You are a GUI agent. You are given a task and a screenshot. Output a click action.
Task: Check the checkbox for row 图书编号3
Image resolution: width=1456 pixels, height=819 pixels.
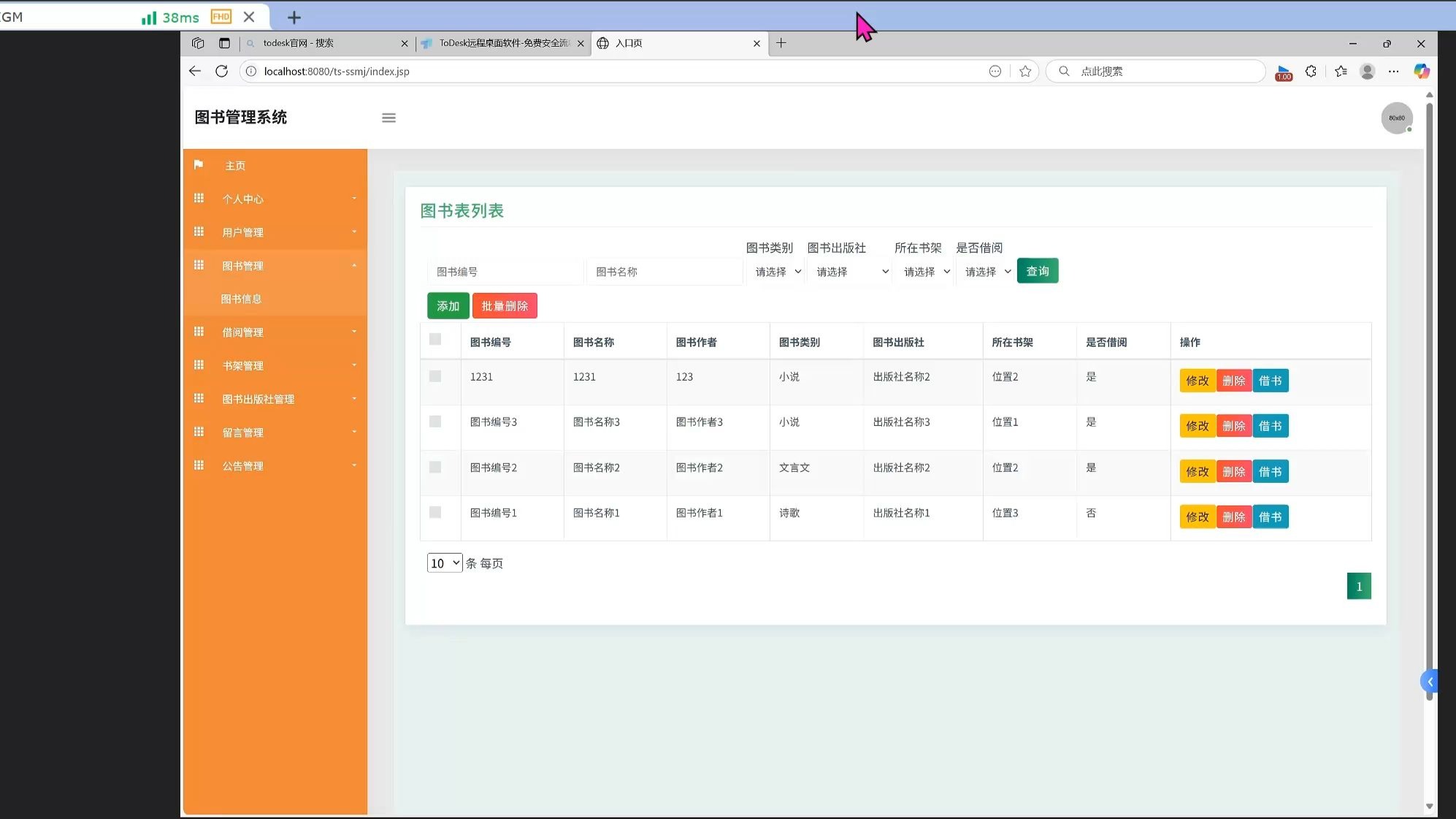click(435, 422)
